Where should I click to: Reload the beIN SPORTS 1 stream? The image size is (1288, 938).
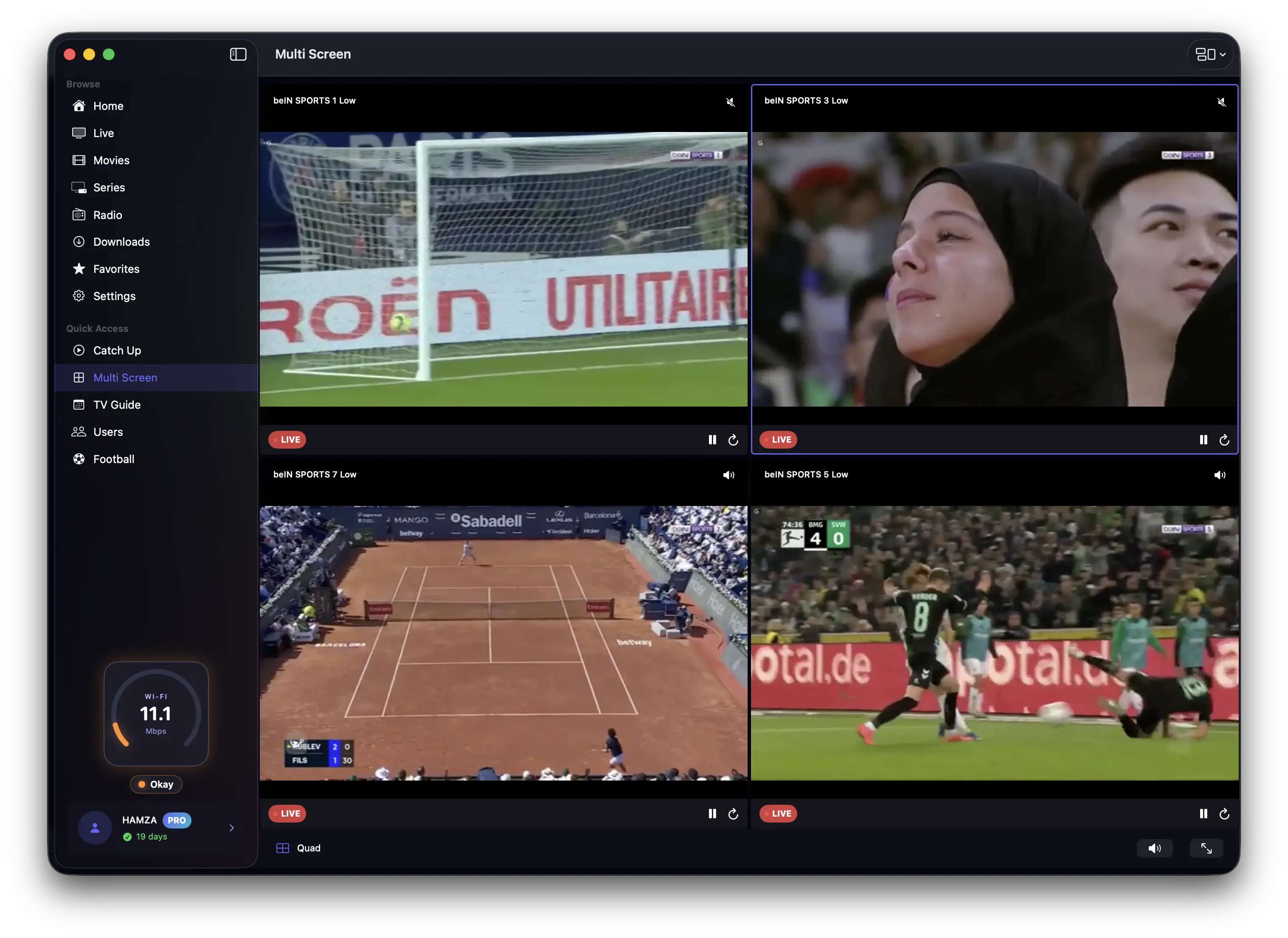tap(733, 439)
